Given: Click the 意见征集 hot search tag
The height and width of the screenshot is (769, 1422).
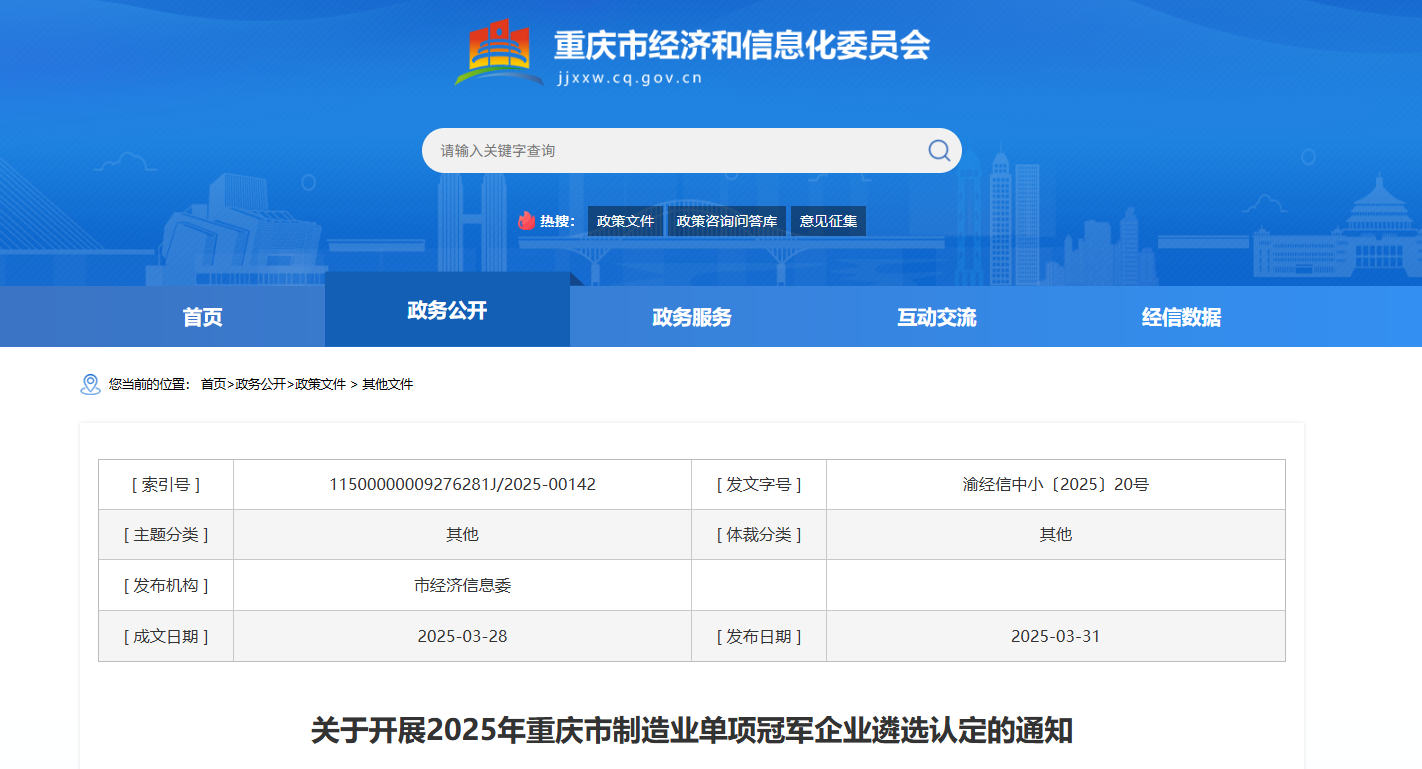Looking at the screenshot, I should click(828, 221).
